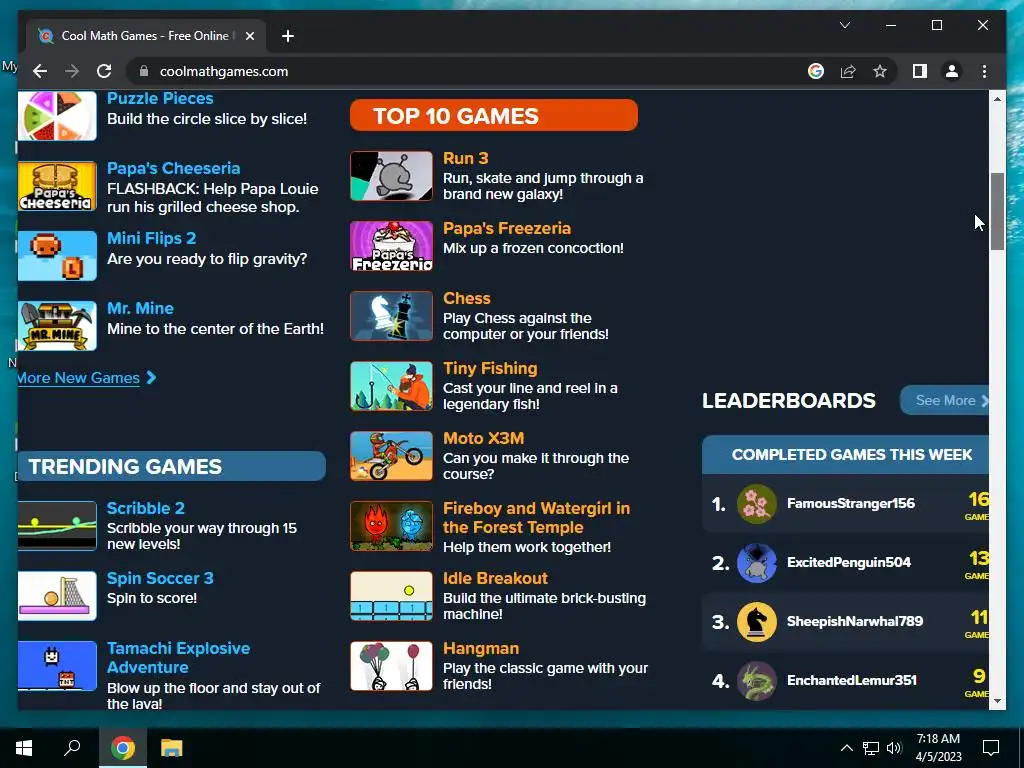Open the volume speaker tray icon

[895, 748]
